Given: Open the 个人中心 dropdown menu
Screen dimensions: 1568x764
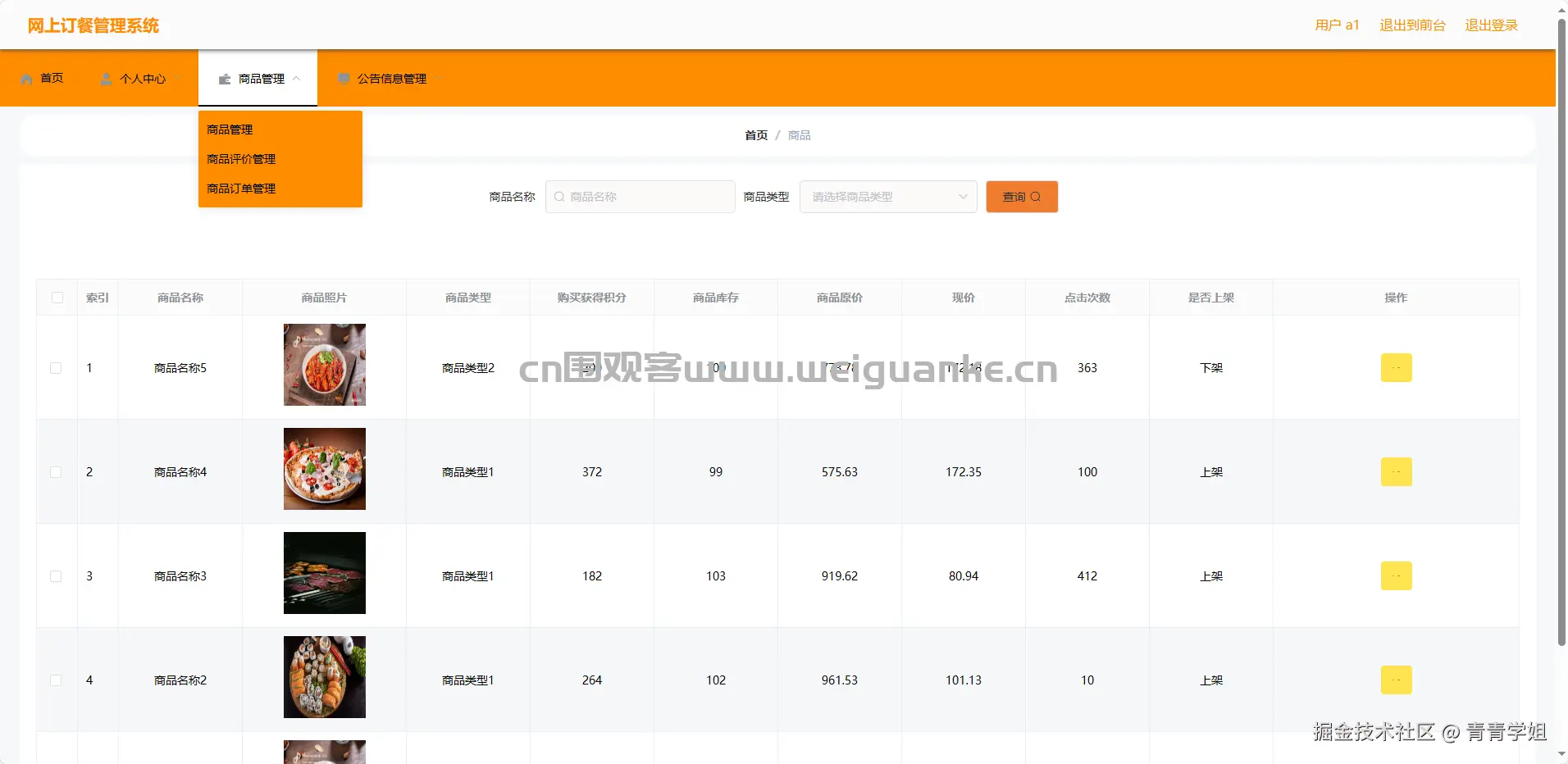Looking at the screenshot, I should [x=142, y=79].
